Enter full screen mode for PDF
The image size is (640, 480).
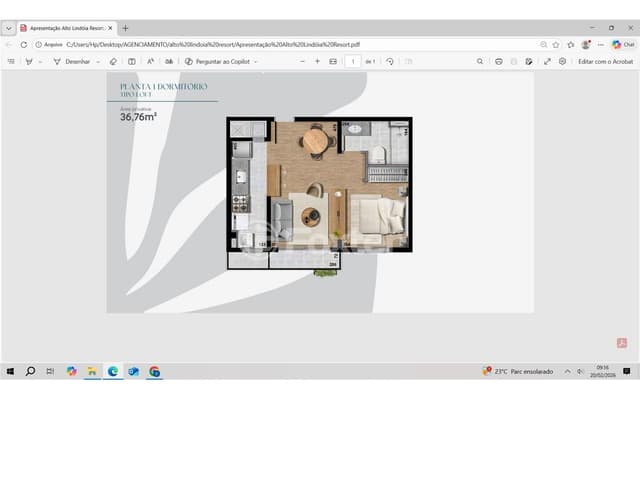(548, 61)
